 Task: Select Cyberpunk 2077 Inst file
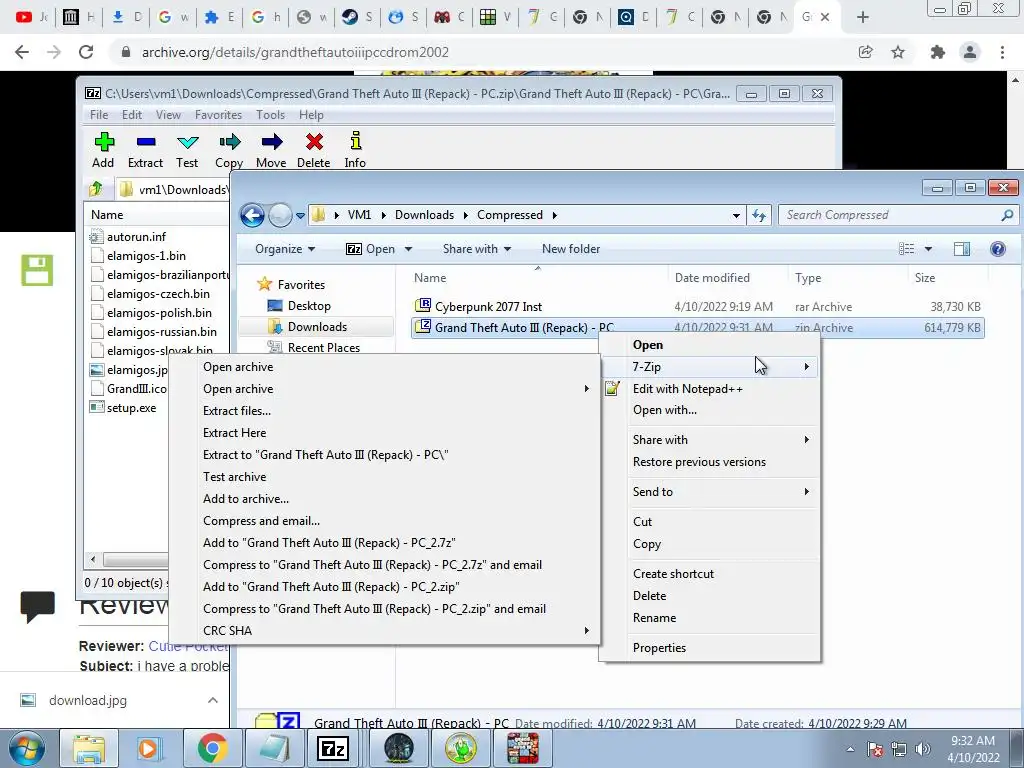point(488,306)
